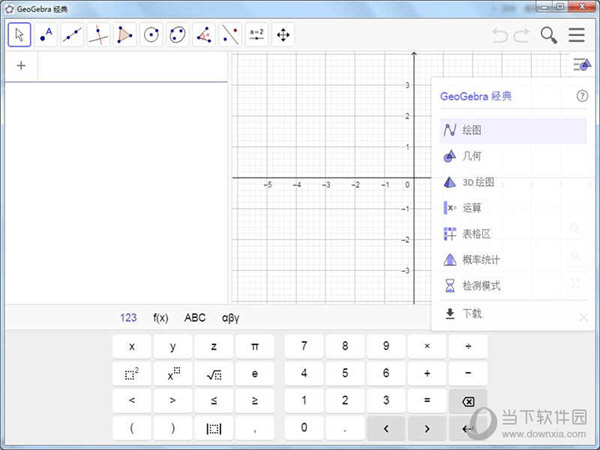This screenshot has height=450, width=600.
Task: Open the main hamburger menu
Action: pyautogui.click(x=577, y=35)
